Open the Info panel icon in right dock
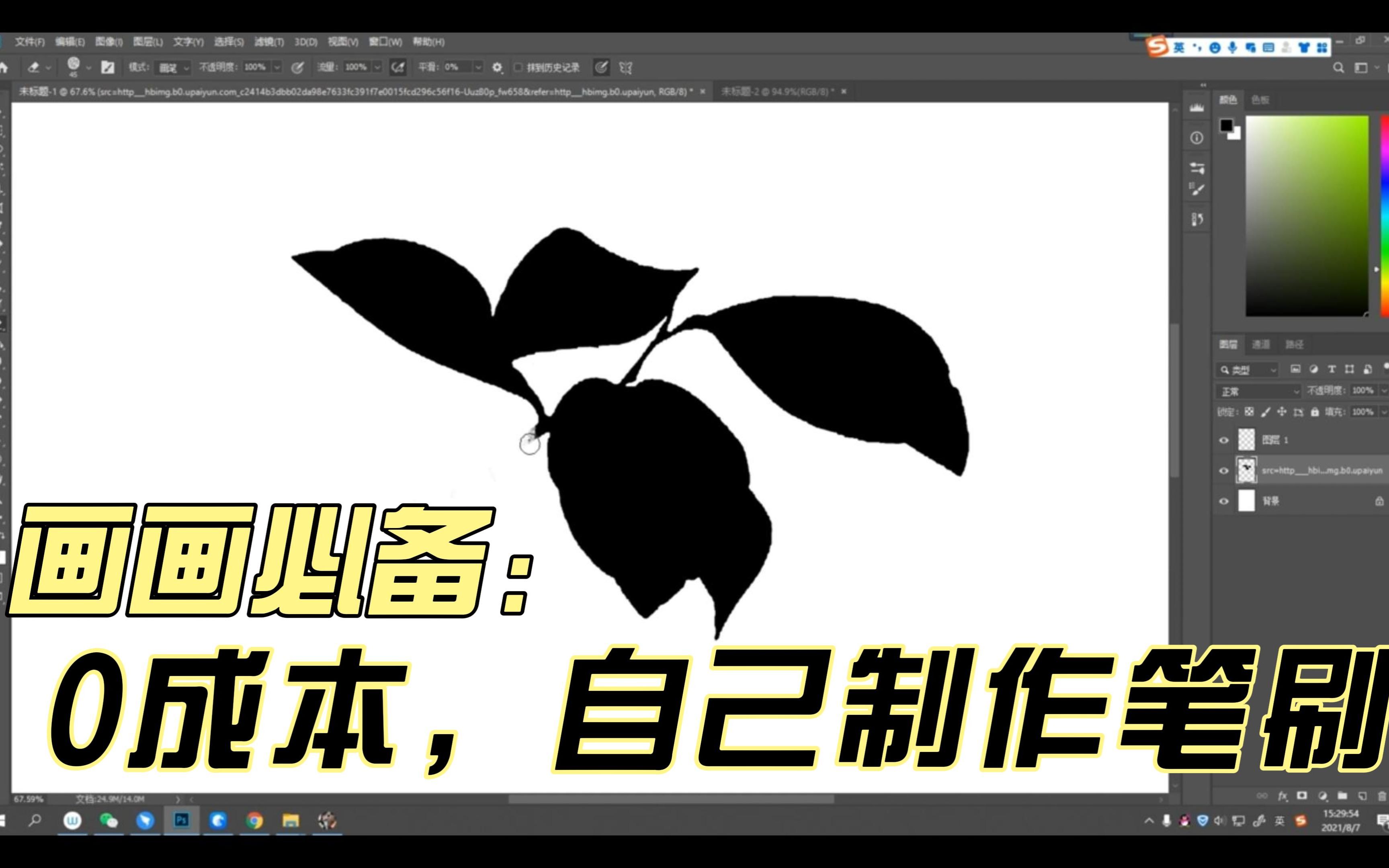Screen dimensions: 1389x868 click(1197, 138)
